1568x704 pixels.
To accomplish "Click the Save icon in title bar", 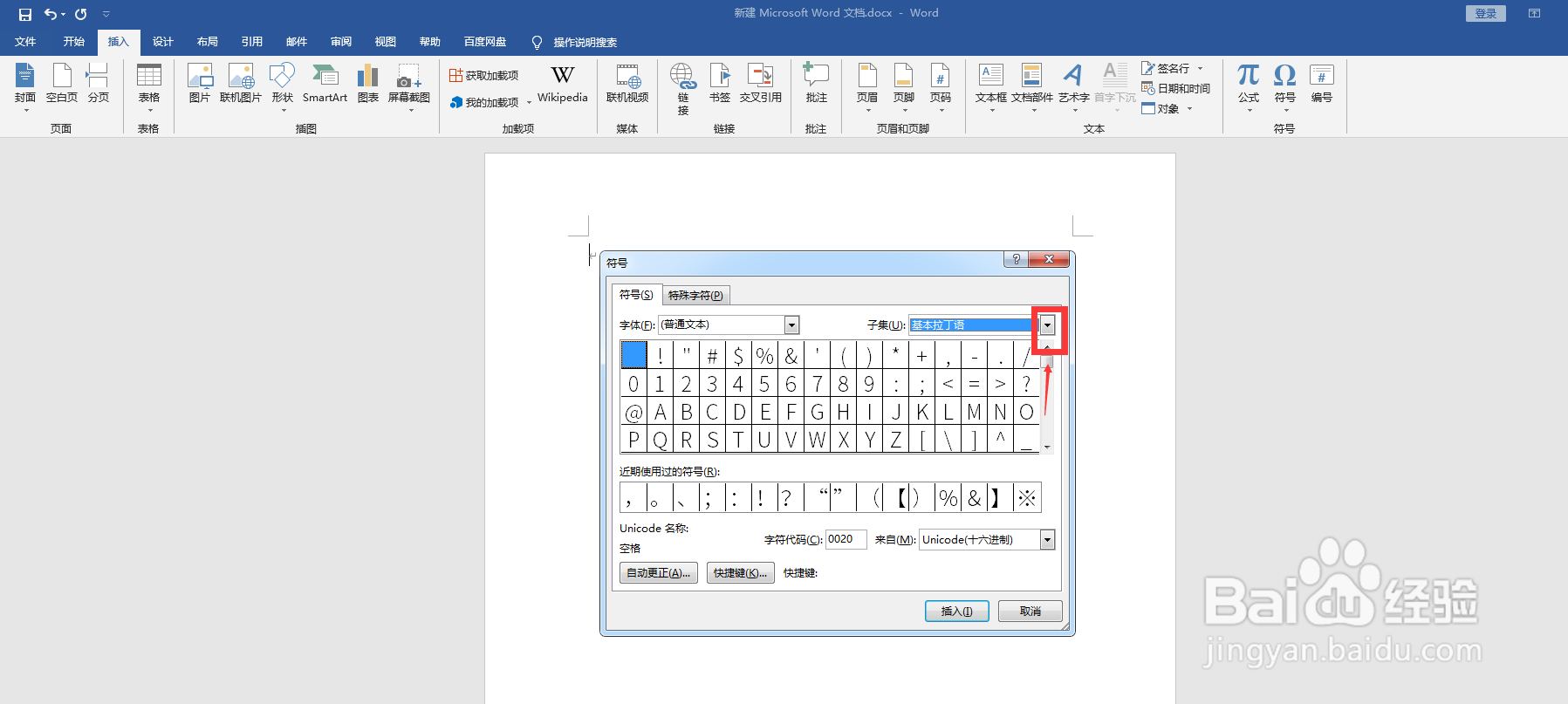I will (24, 14).
